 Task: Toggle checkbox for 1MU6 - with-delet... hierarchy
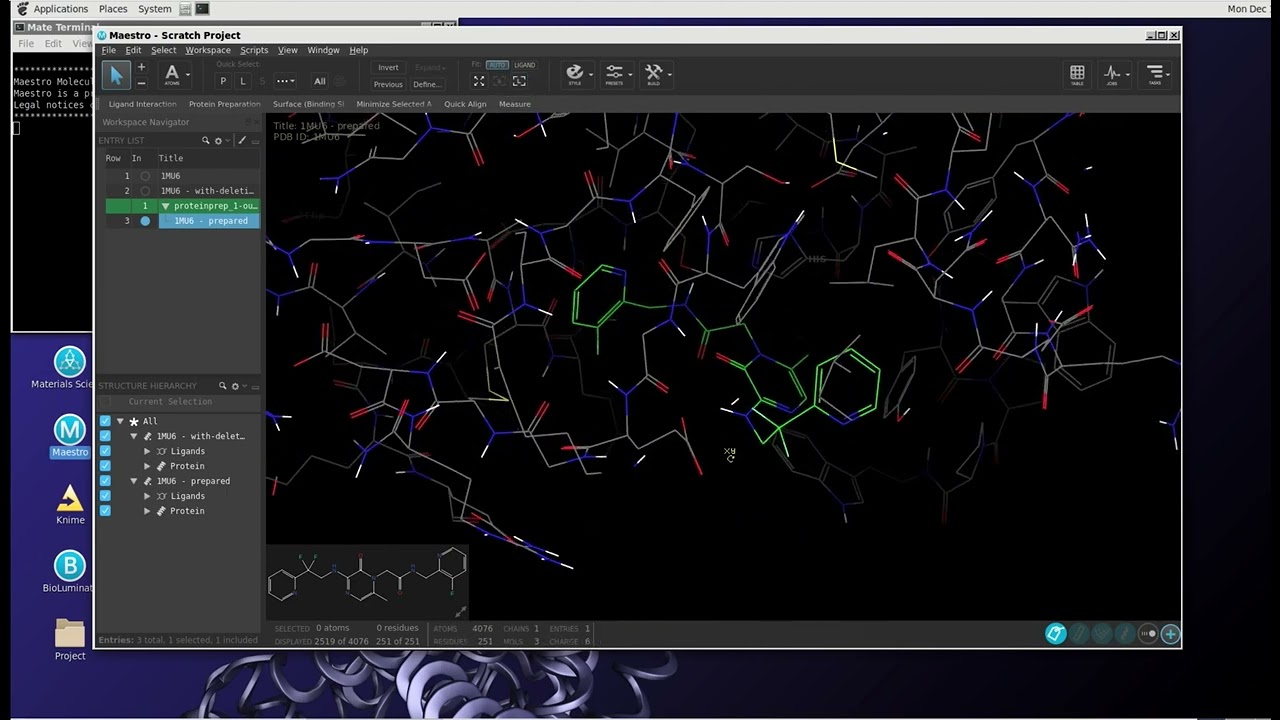(105, 436)
